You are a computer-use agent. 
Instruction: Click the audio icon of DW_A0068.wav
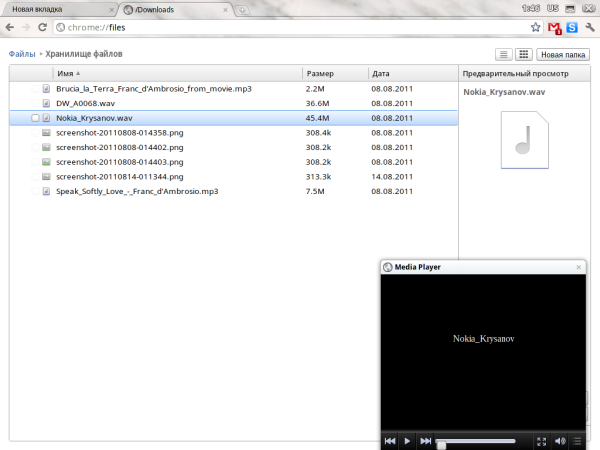[x=46, y=103]
